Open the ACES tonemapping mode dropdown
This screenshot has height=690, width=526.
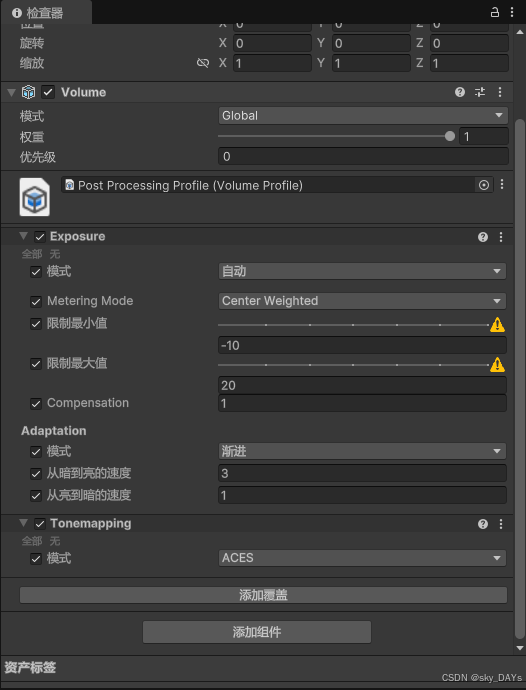[362, 558]
